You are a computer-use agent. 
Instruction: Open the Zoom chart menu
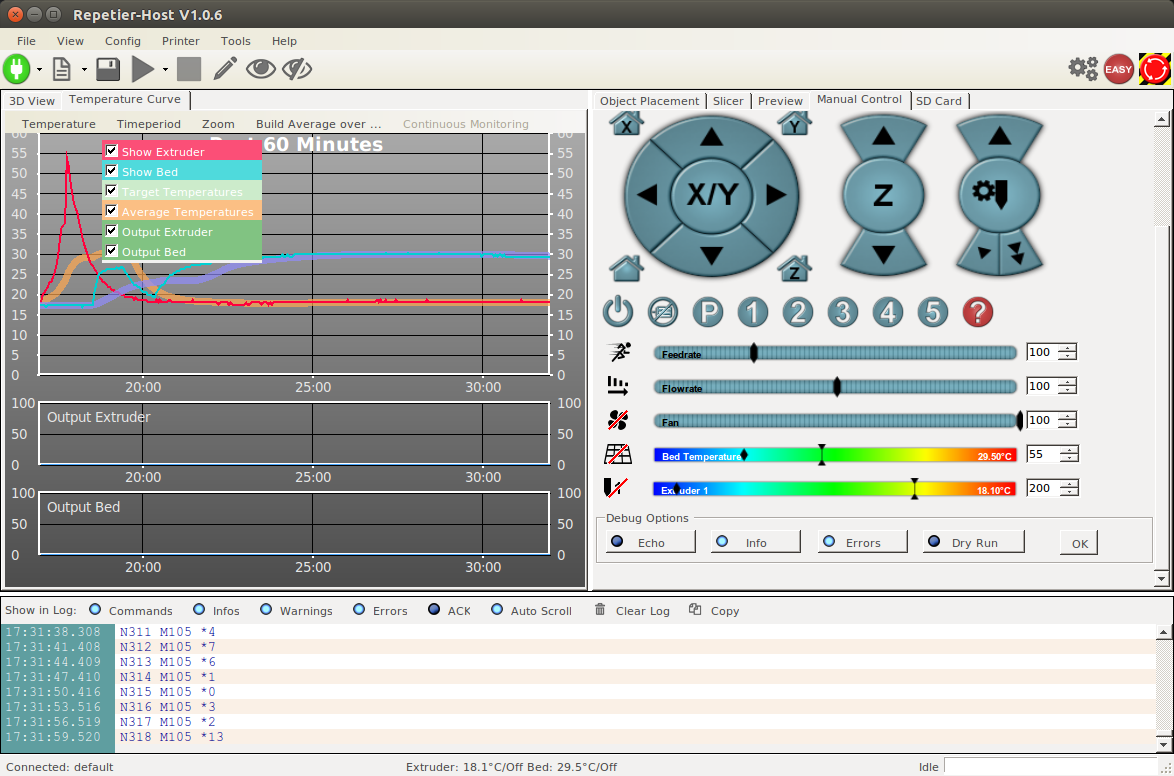[x=218, y=124]
